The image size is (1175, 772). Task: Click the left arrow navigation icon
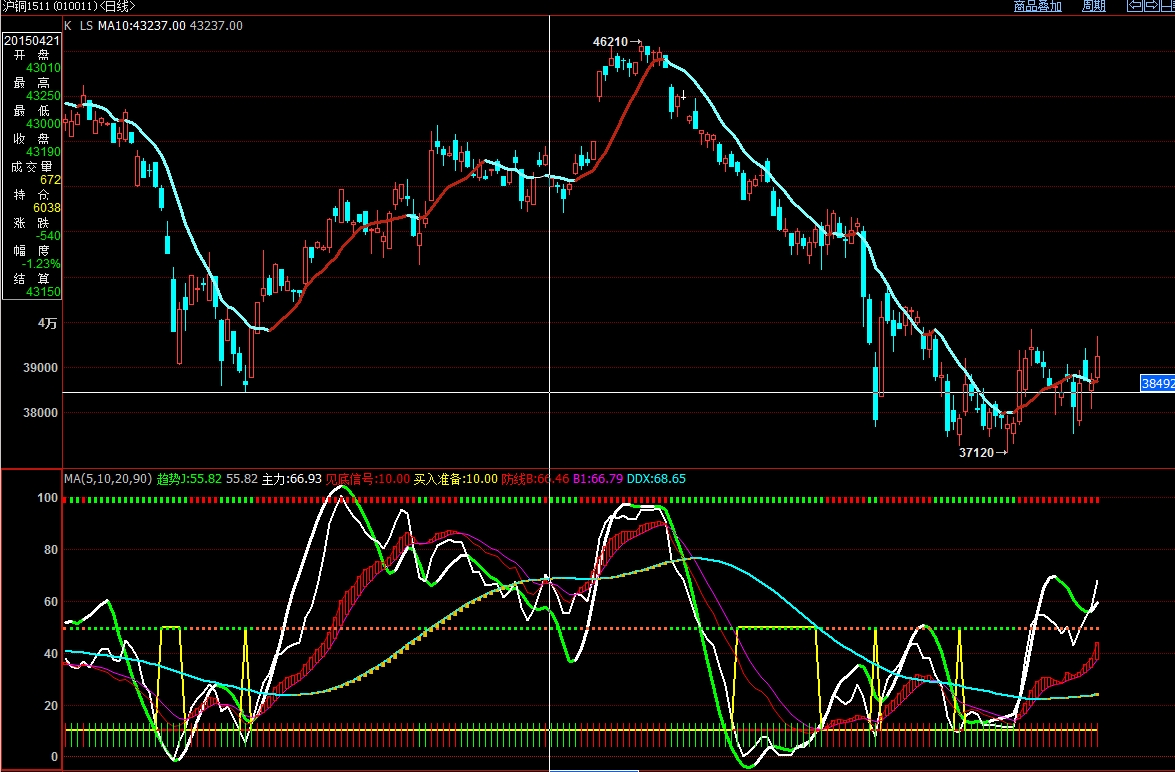1135,6
